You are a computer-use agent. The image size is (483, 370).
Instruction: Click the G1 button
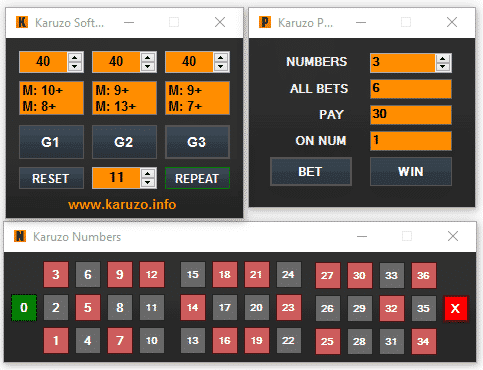pos(51,142)
